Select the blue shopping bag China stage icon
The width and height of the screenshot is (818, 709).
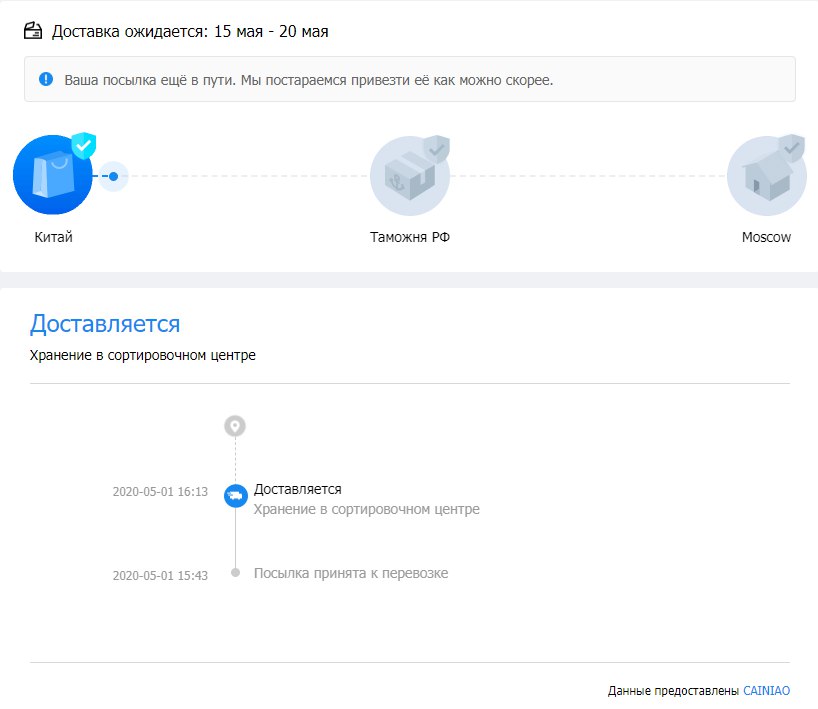(52, 175)
